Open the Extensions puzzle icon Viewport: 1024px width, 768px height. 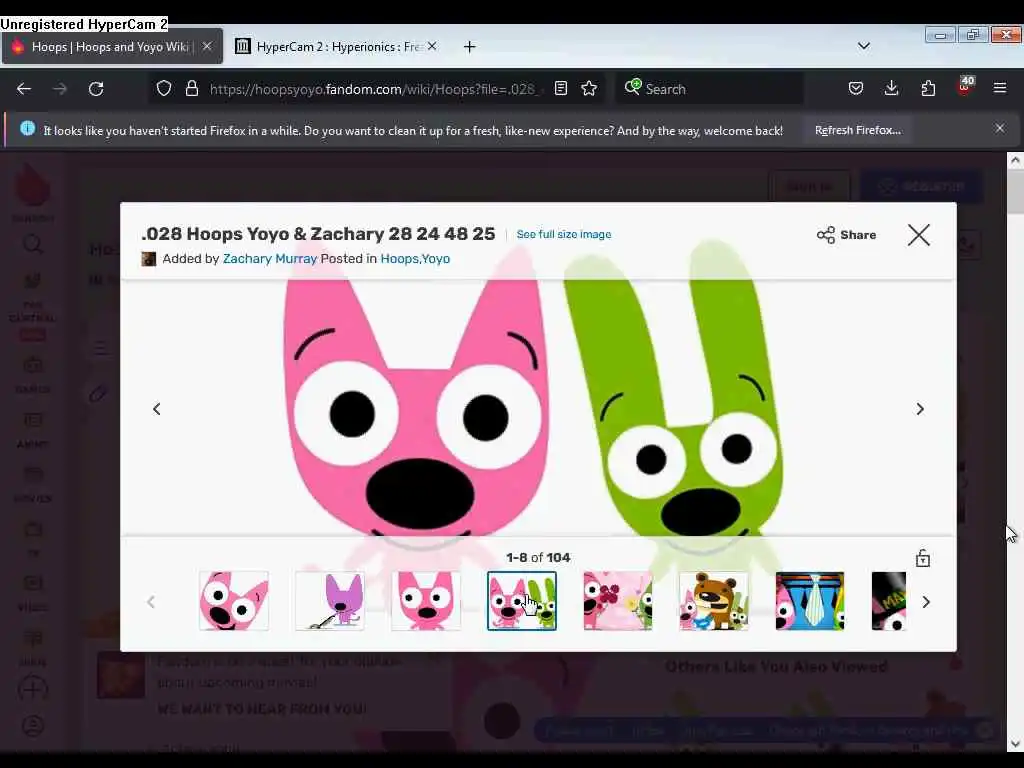click(x=928, y=89)
